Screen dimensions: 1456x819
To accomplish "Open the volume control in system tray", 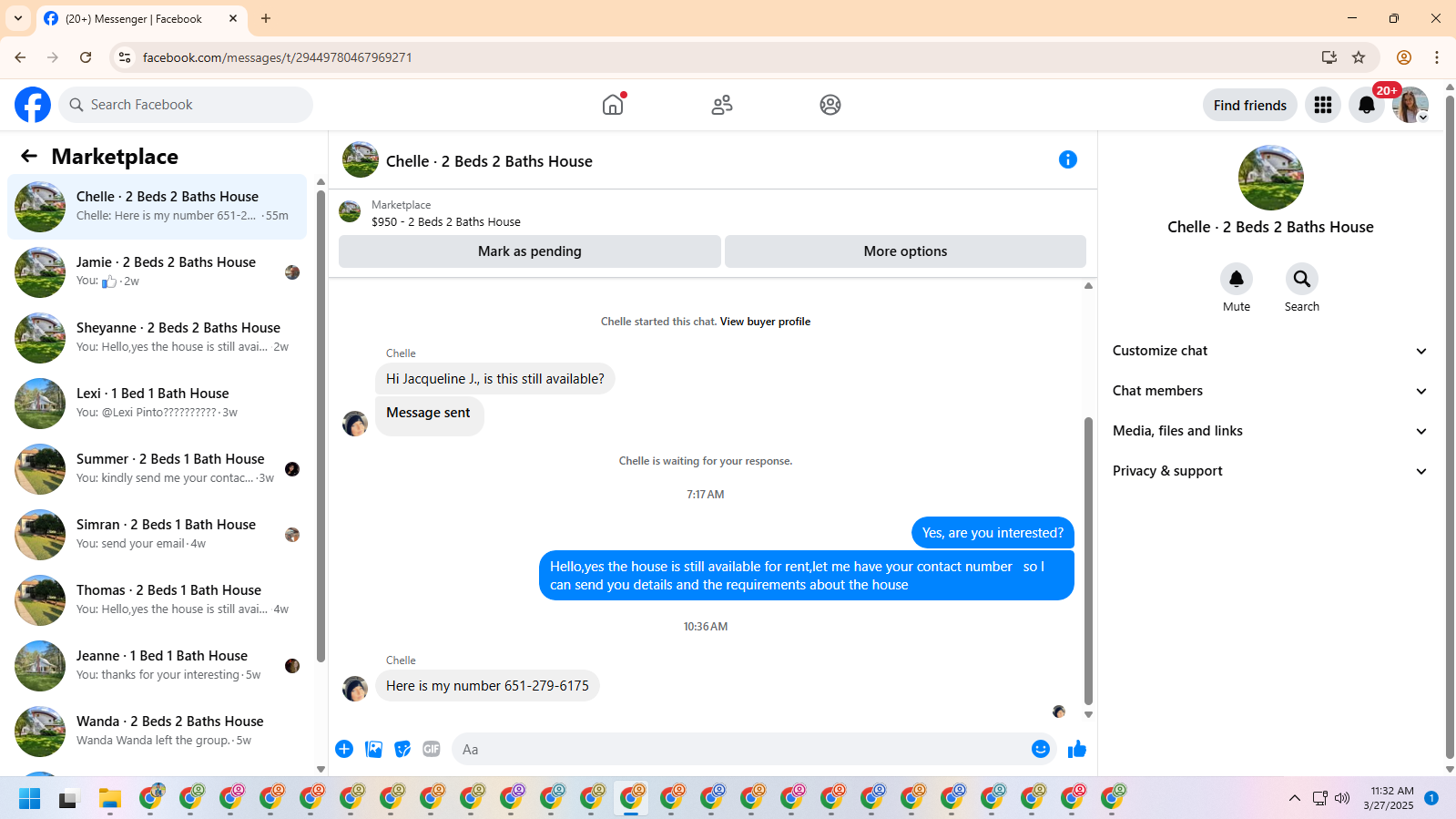I will pos(1342,799).
